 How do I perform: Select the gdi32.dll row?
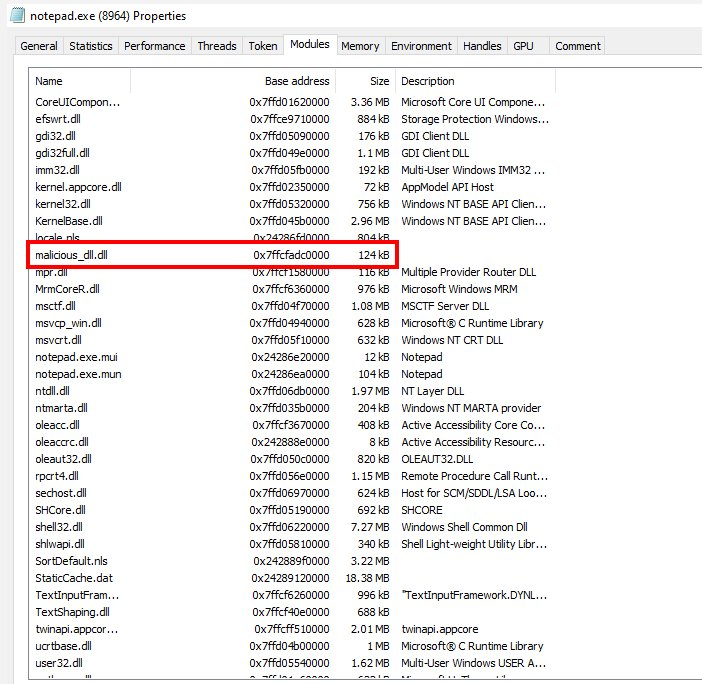291,136
